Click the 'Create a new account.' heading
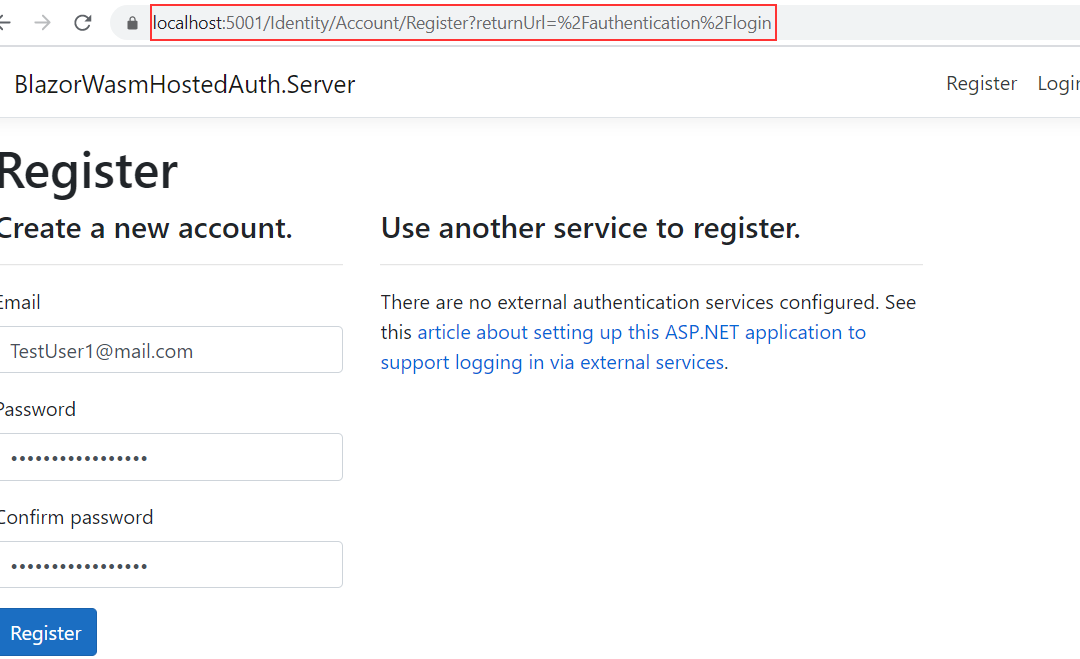 point(145,228)
